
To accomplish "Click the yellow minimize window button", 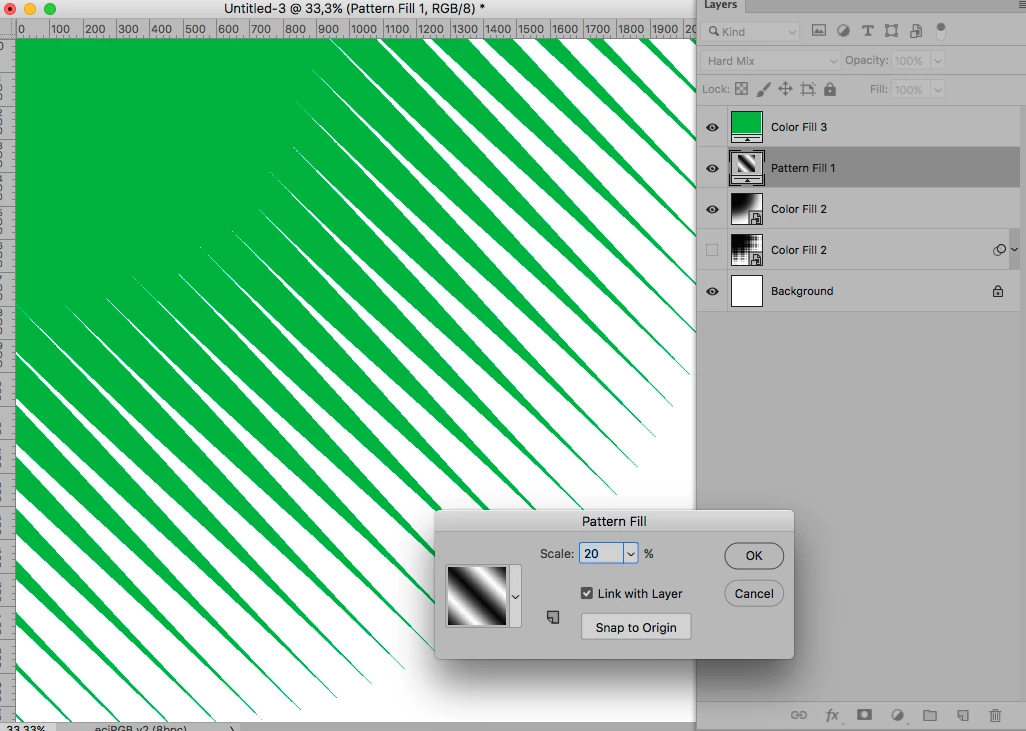I will click(x=30, y=9).
